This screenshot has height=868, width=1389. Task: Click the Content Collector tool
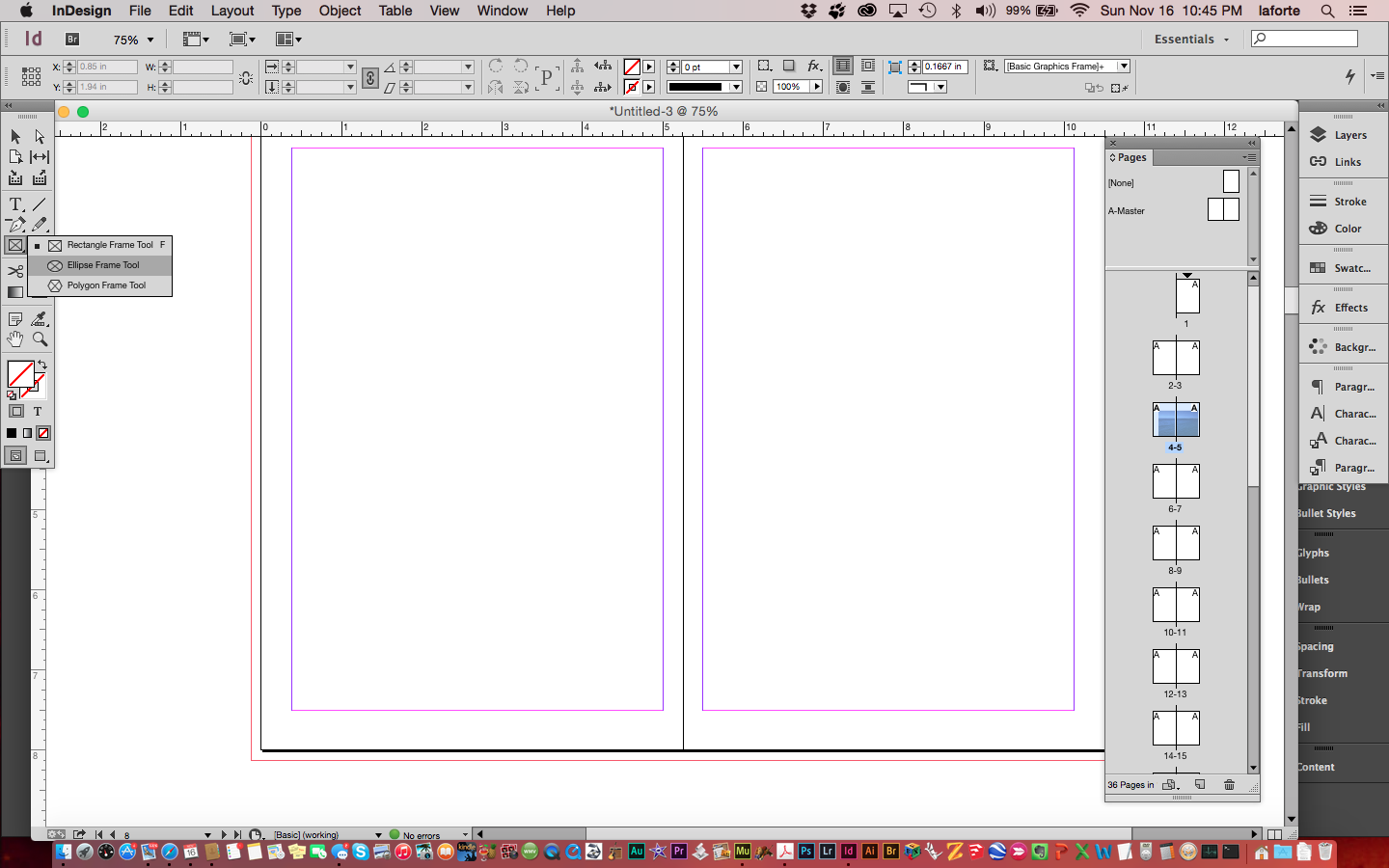click(15, 177)
